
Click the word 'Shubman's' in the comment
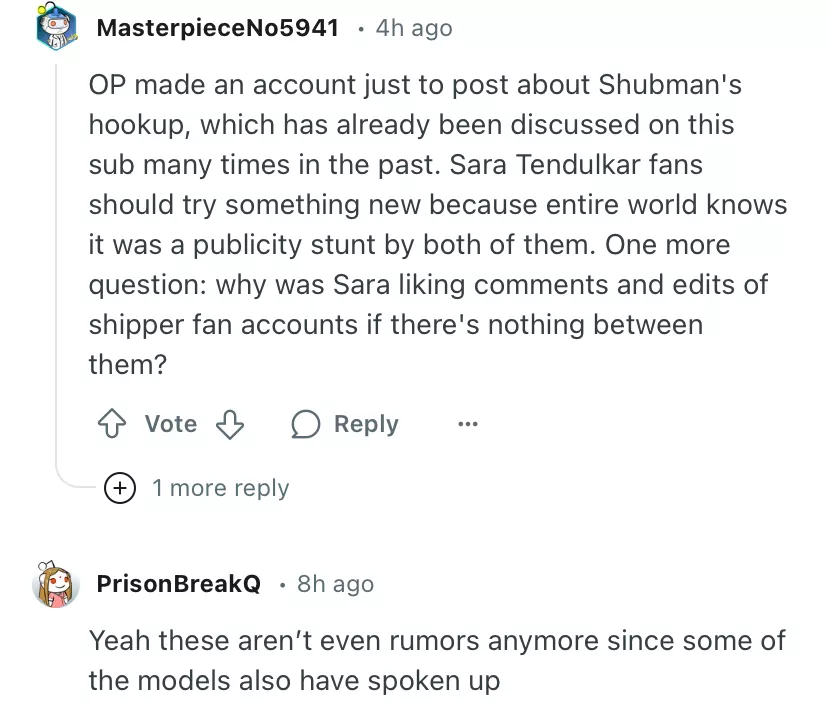tap(670, 84)
